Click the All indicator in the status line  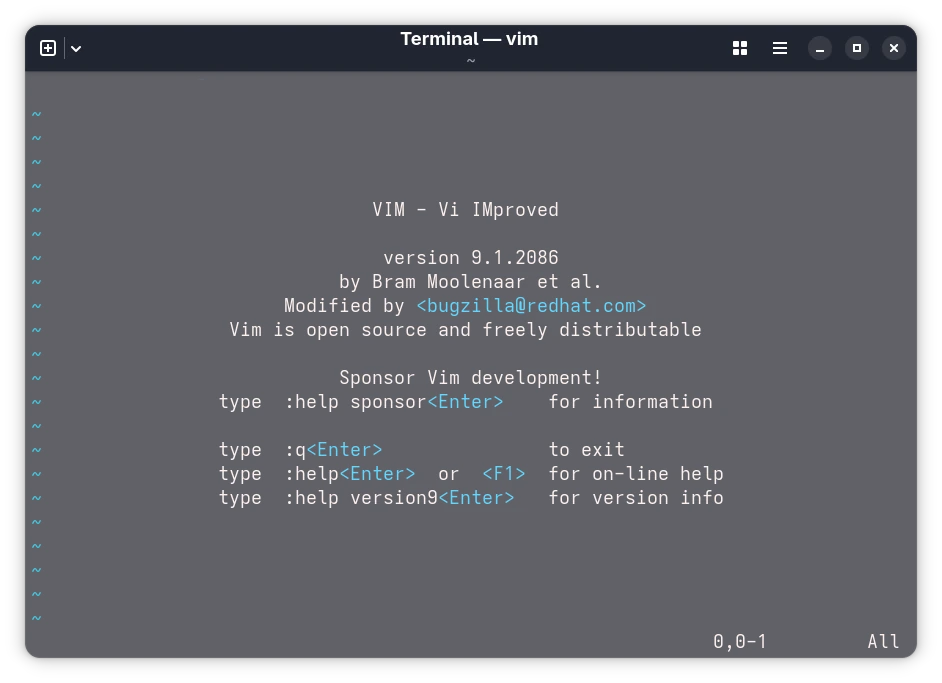pos(883,641)
